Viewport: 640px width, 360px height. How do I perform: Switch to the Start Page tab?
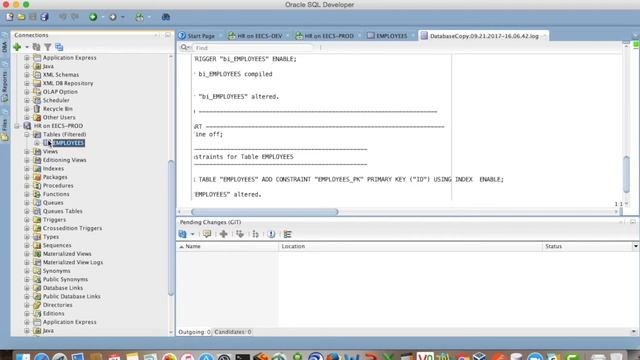(198, 36)
